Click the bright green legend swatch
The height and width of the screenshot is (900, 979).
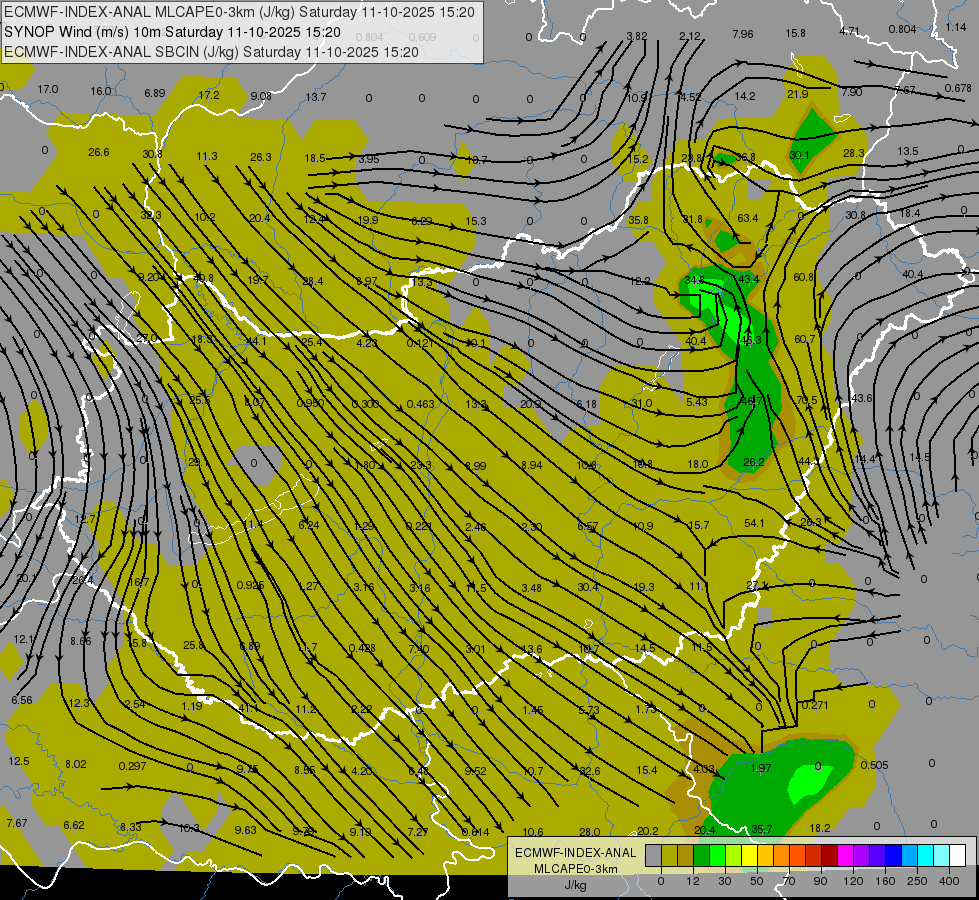[718, 855]
